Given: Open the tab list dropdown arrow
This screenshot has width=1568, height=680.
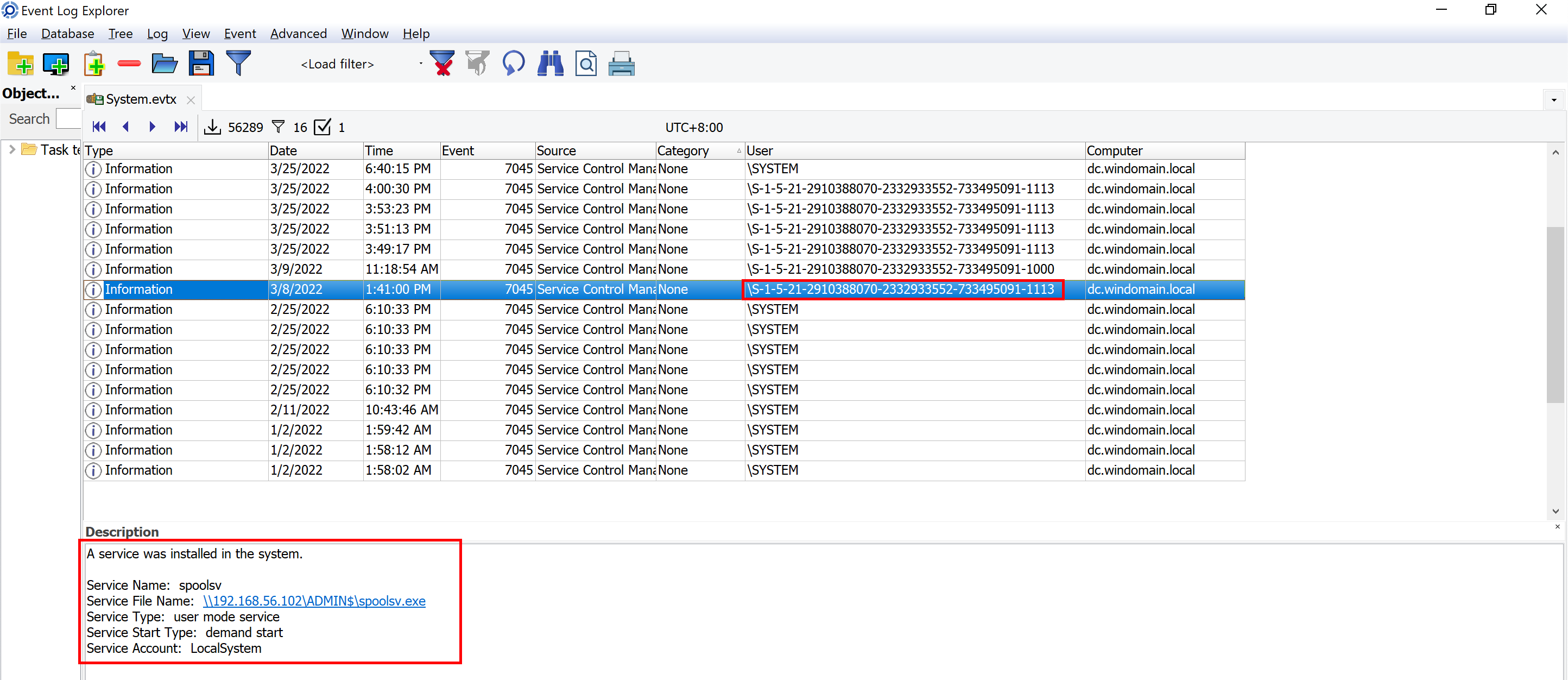Looking at the screenshot, I should [x=1554, y=100].
